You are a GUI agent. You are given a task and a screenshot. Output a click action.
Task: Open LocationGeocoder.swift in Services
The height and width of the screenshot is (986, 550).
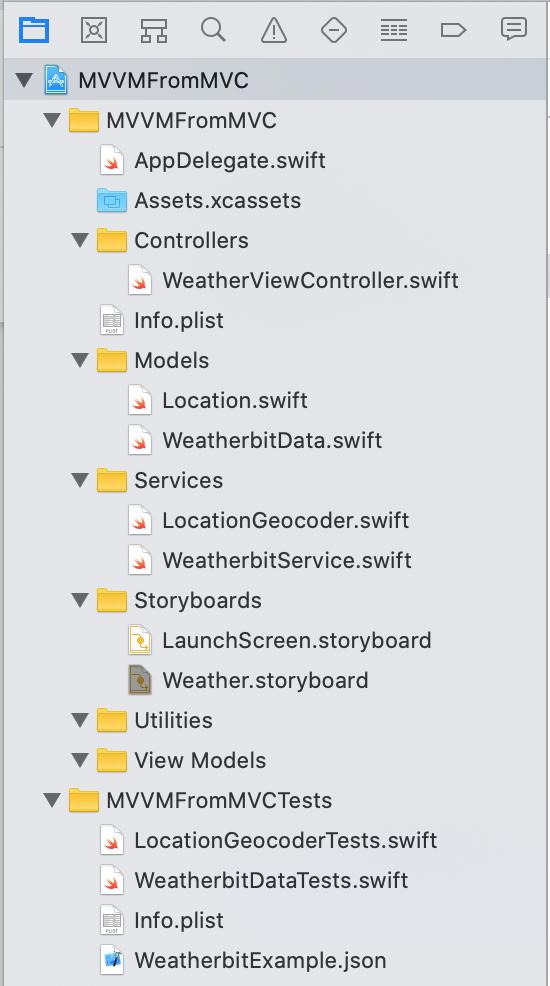(x=268, y=521)
